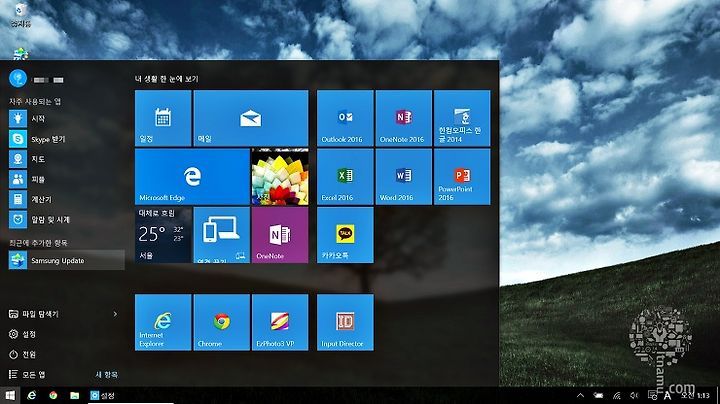Open Chrome from the taskbar
The height and width of the screenshot is (404, 720).
(53, 395)
